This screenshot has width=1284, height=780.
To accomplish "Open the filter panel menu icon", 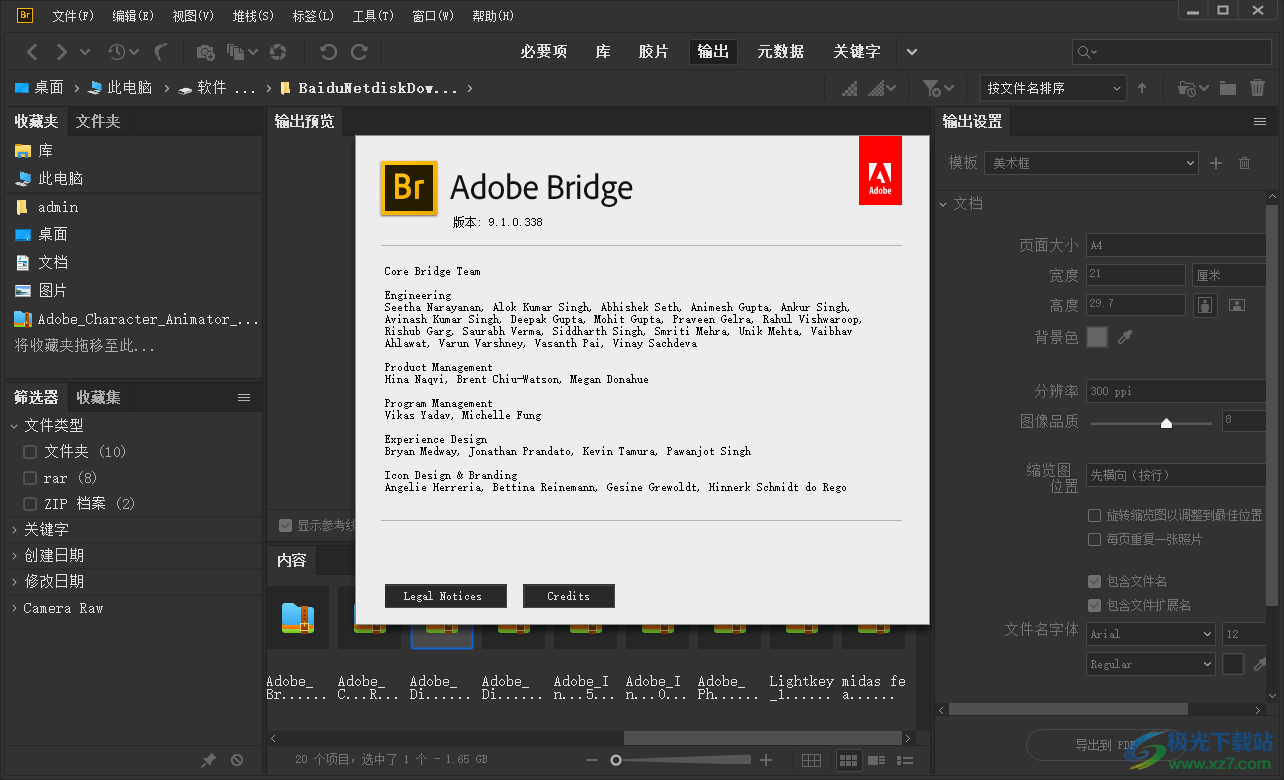I will point(244,397).
